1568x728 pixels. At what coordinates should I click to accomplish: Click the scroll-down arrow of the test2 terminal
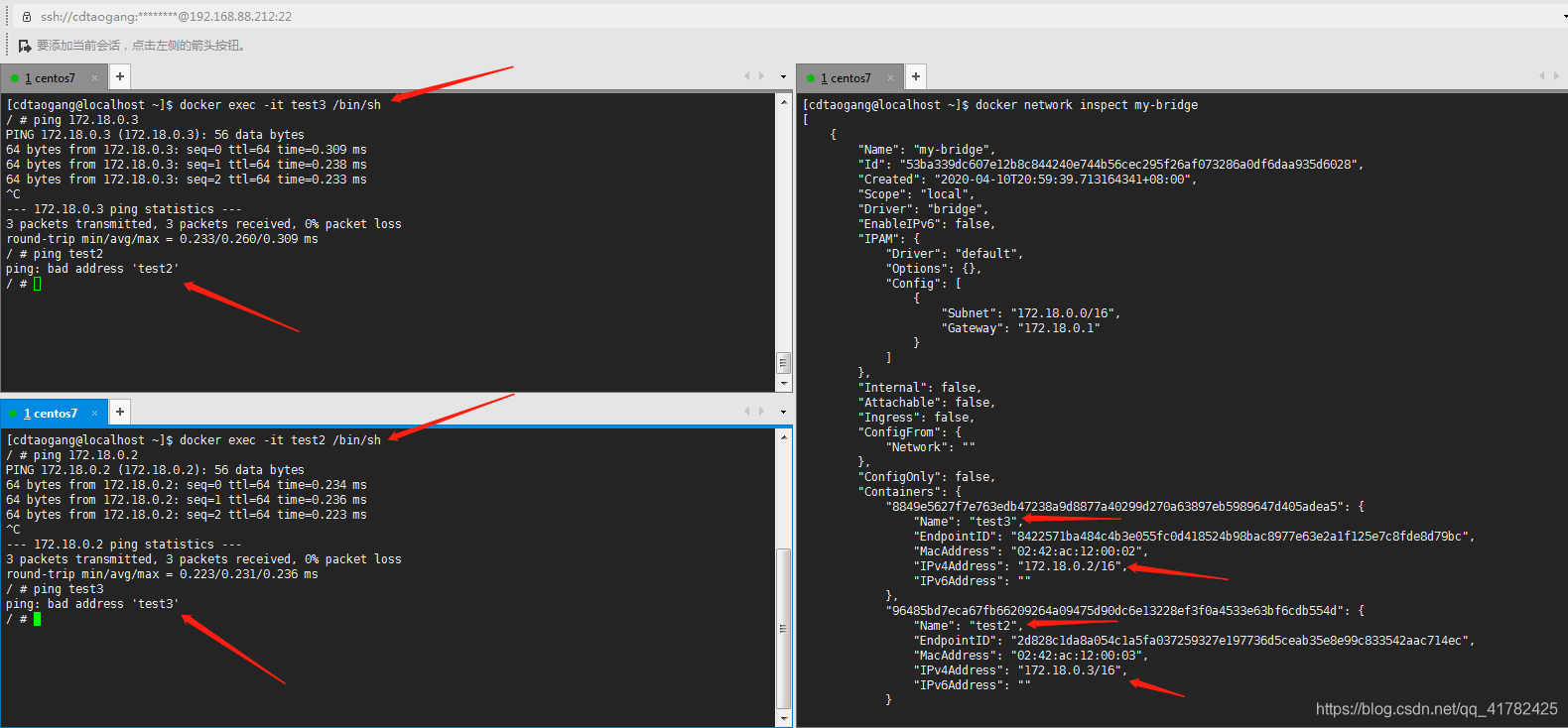click(x=784, y=718)
